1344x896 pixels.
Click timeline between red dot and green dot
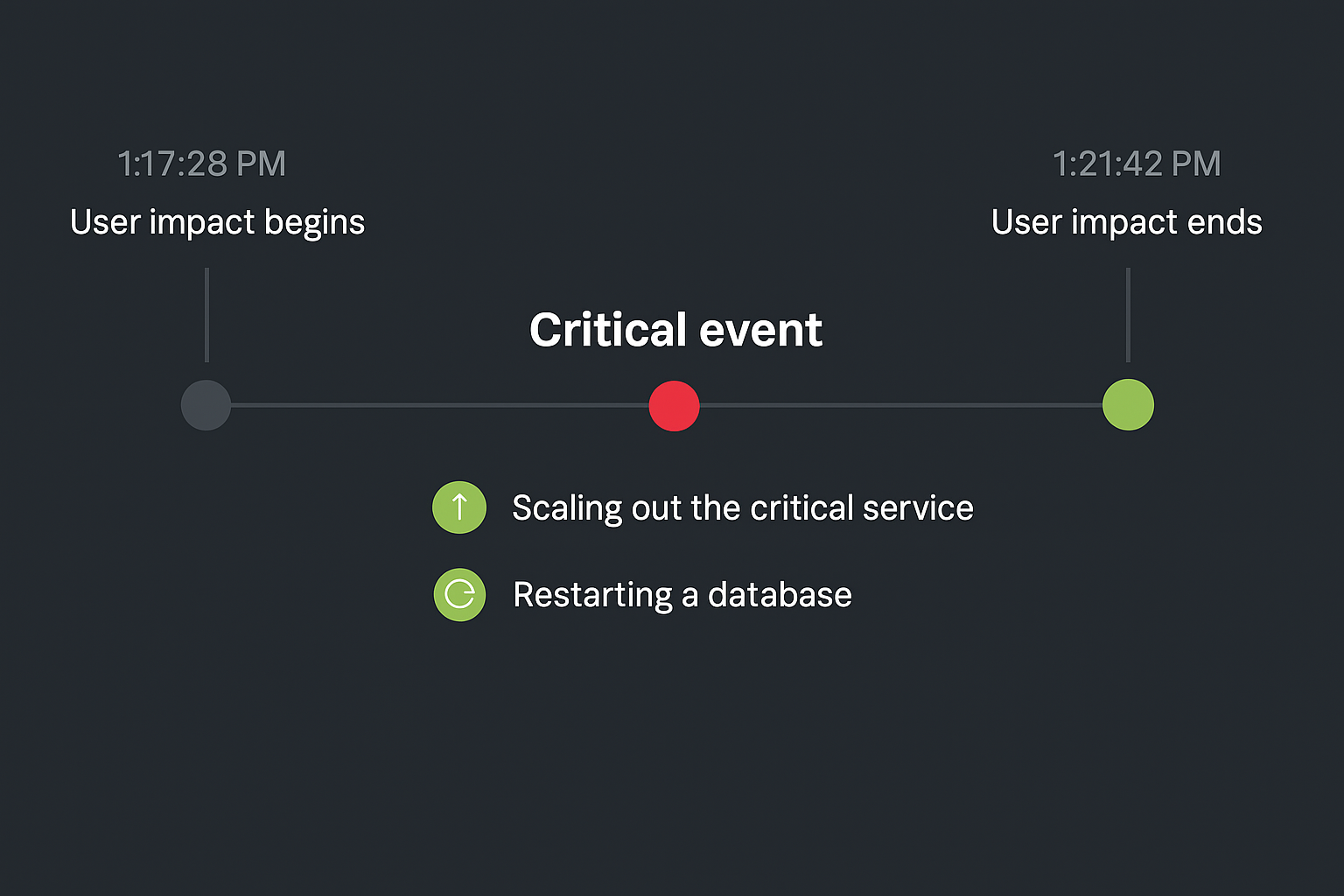pos(901,405)
